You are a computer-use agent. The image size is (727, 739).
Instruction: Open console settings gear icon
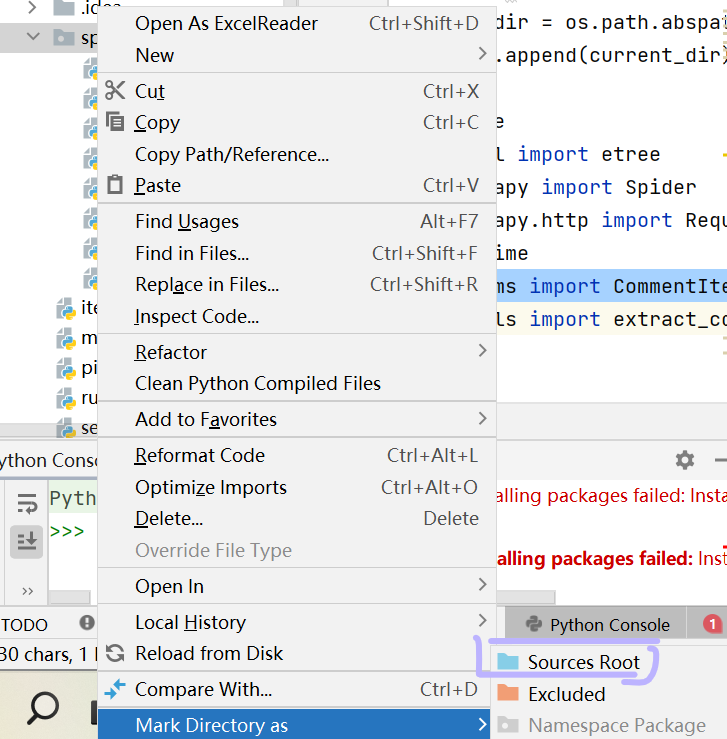(685, 460)
